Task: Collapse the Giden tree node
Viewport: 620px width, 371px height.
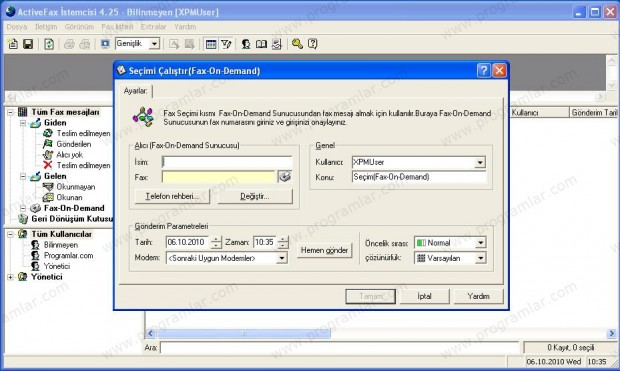Action: 23,123
